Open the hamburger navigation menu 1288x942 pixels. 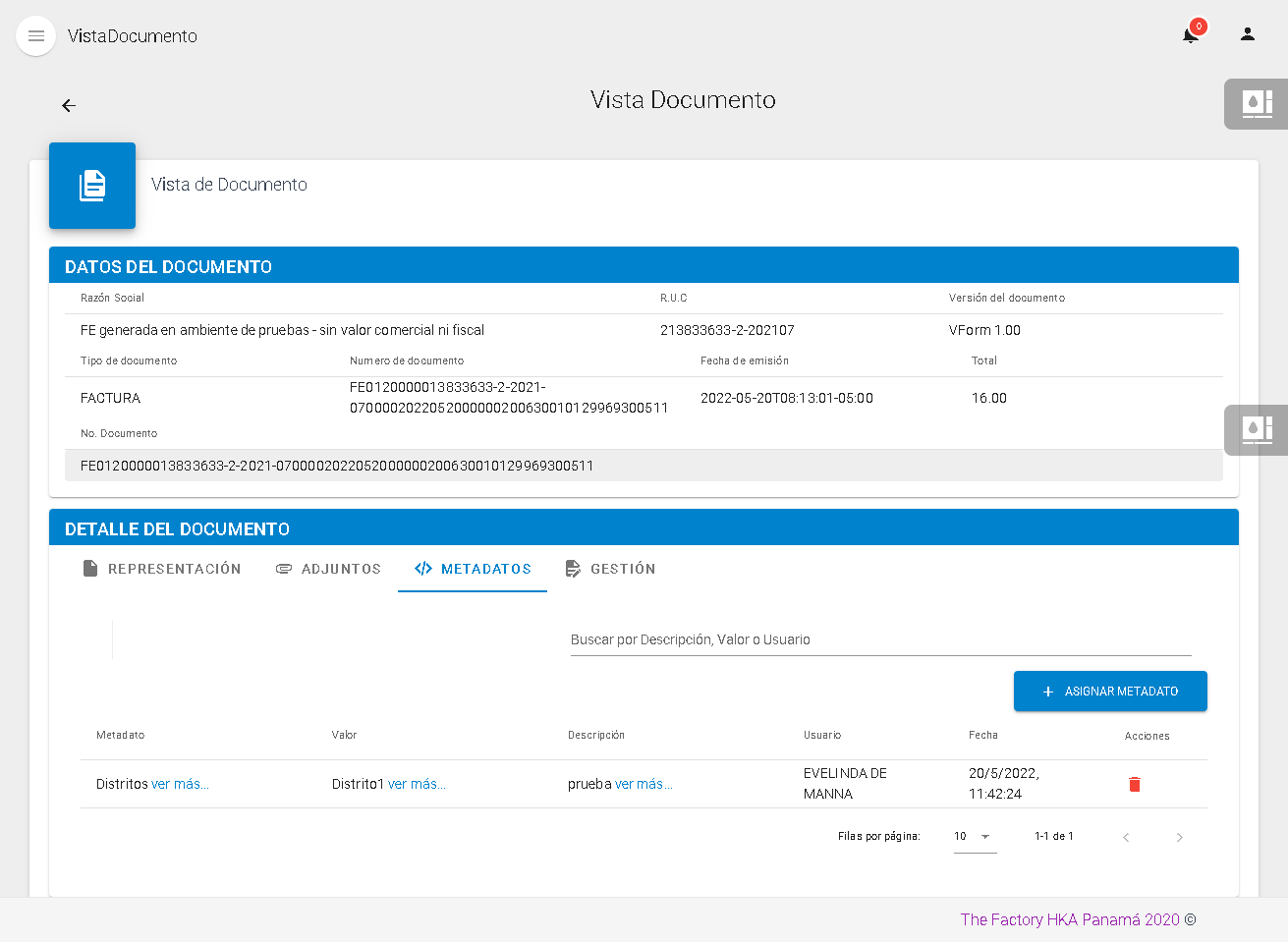click(x=36, y=36)
